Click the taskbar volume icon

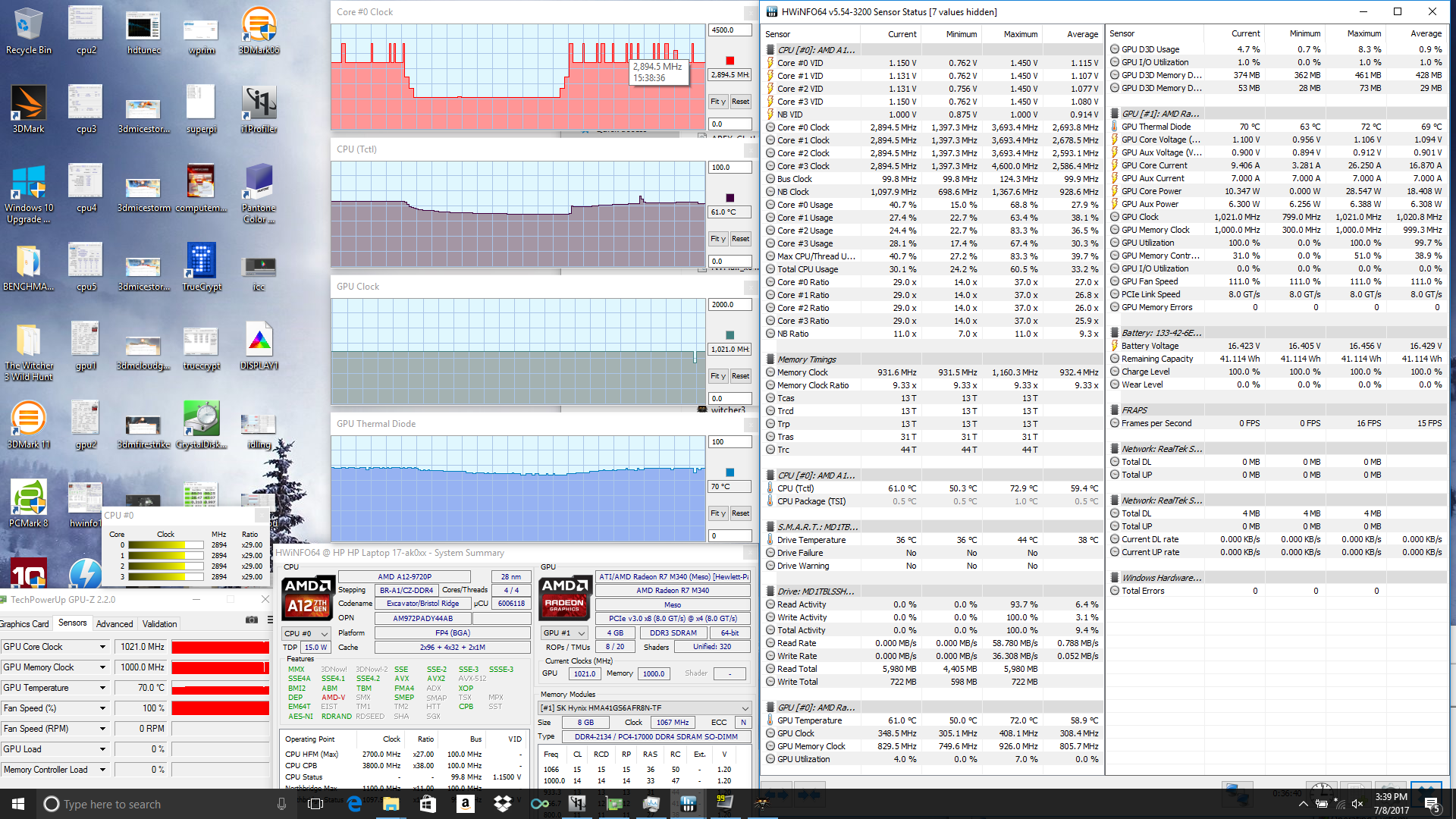point(1357,804)
